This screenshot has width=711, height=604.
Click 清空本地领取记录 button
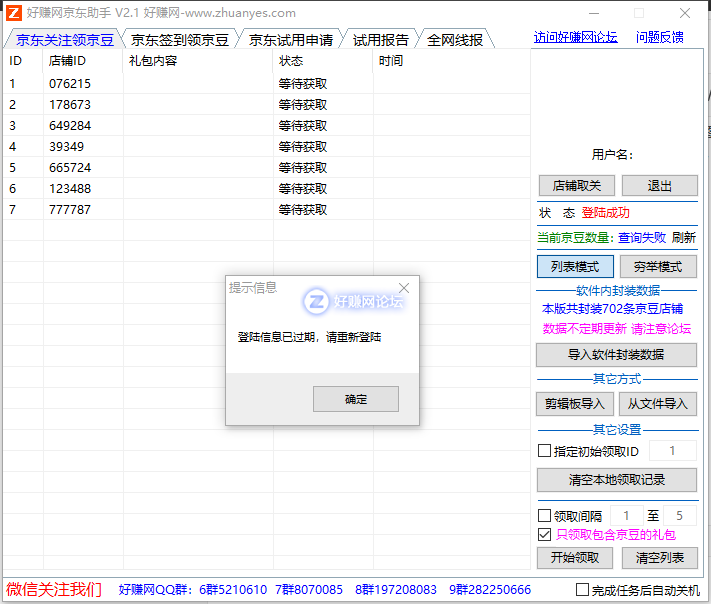(617, 480)
